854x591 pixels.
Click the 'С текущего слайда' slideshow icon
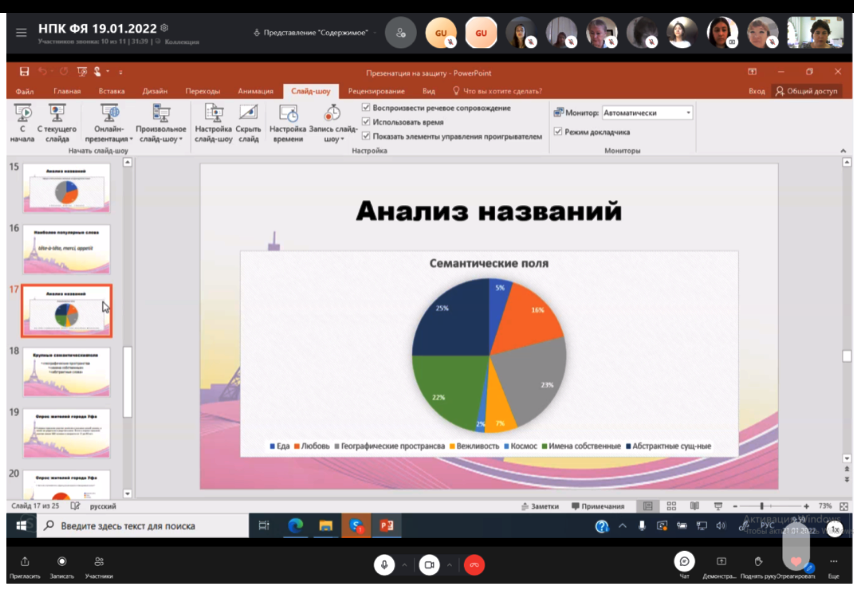click(57, 114)
